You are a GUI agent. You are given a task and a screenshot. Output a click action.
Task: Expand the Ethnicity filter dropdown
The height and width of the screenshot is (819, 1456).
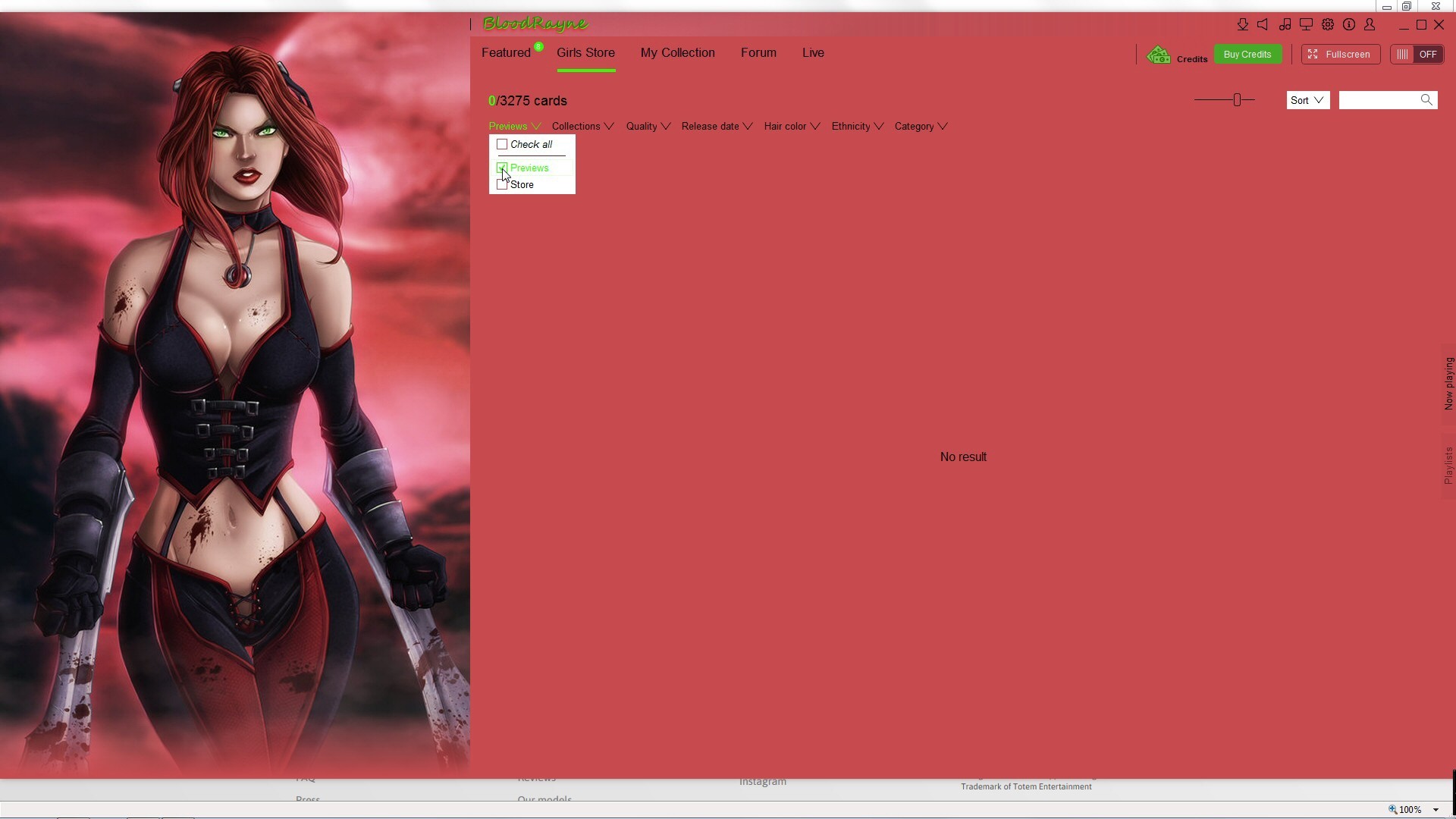(858, 127)
